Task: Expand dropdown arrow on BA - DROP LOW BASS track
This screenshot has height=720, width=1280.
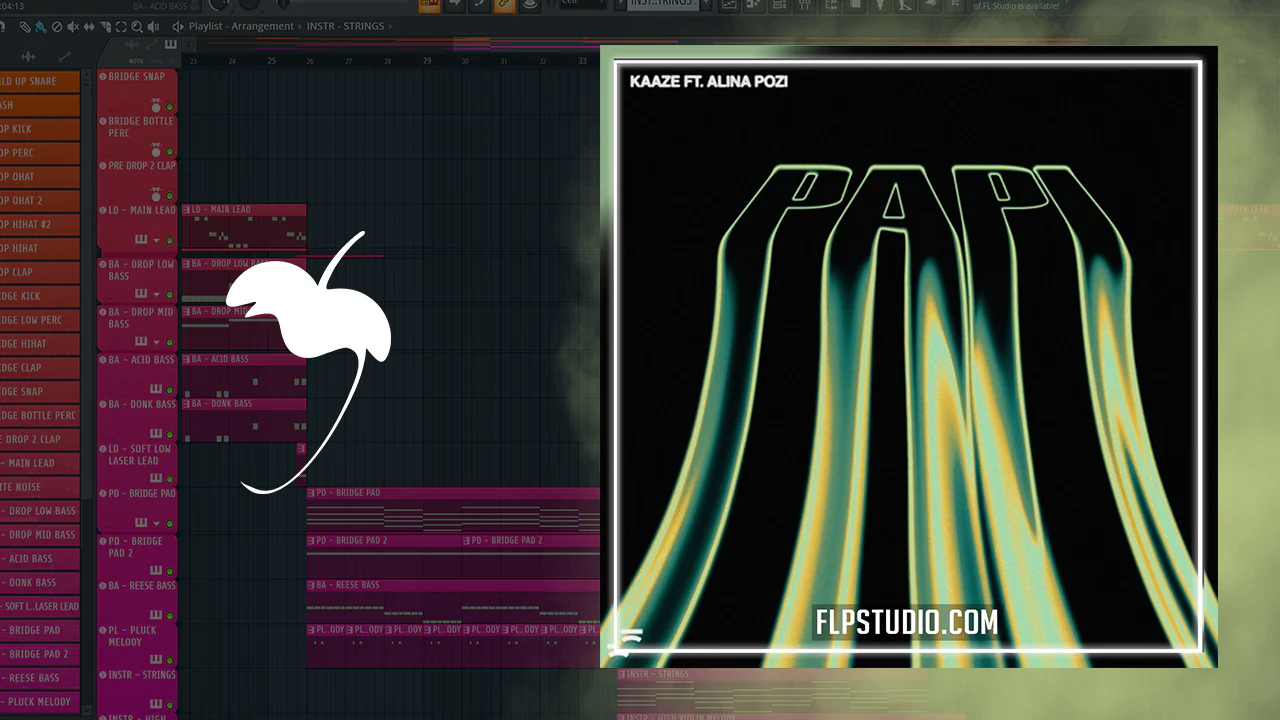Action: tap(156, 294)
